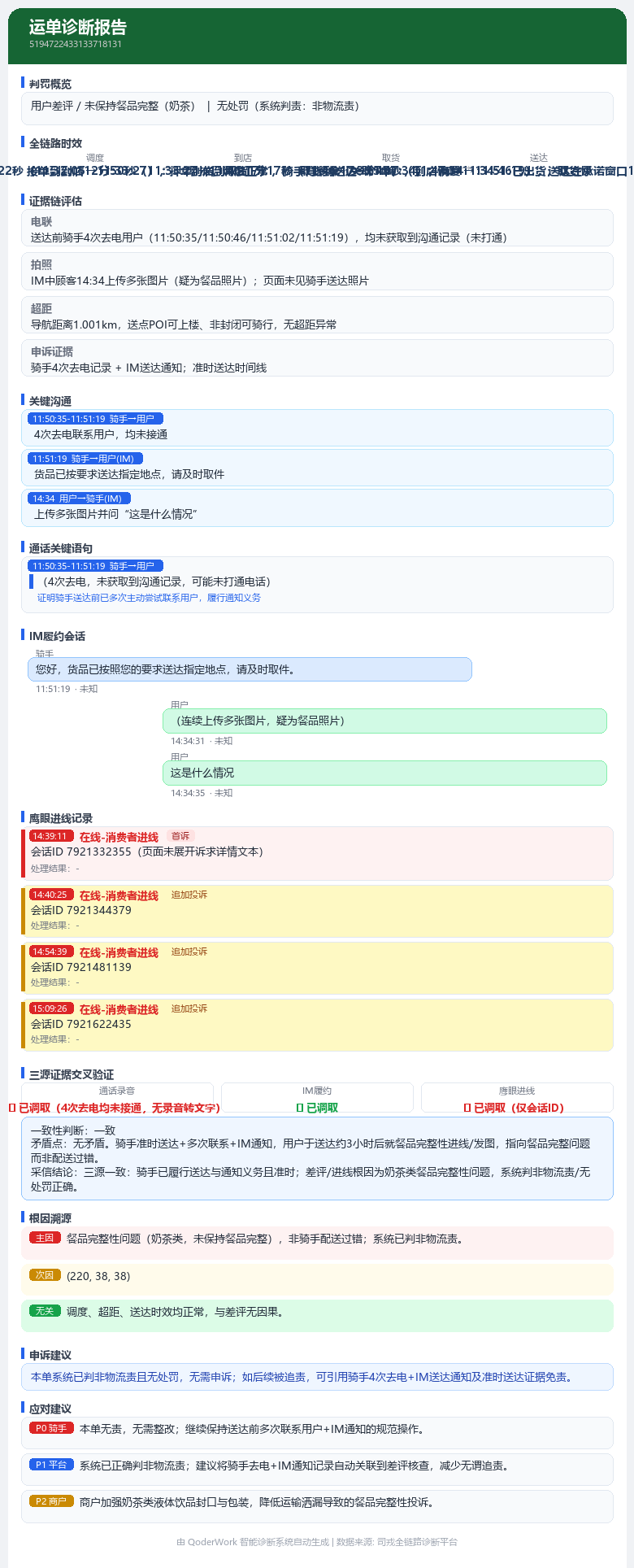Click the 关键沟通 section heading

coord(50,401)
